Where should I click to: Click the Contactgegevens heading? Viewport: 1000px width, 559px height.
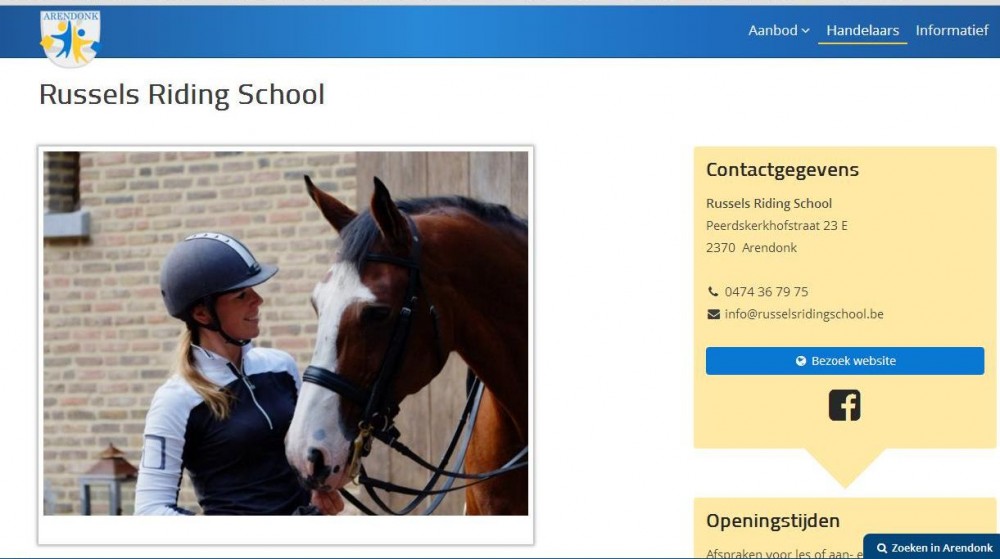pyautogui.click(x=783, y=170)
